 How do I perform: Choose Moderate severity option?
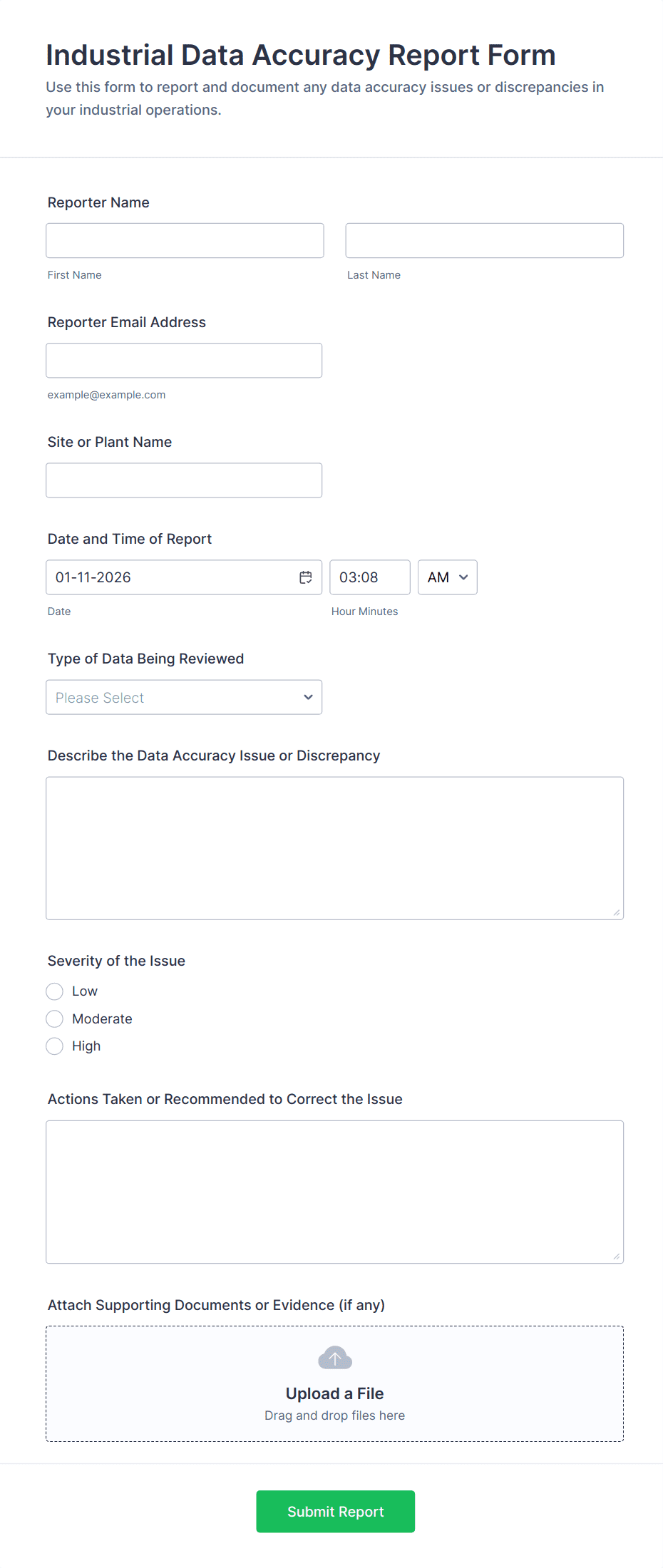click(x=55, y=1019)
